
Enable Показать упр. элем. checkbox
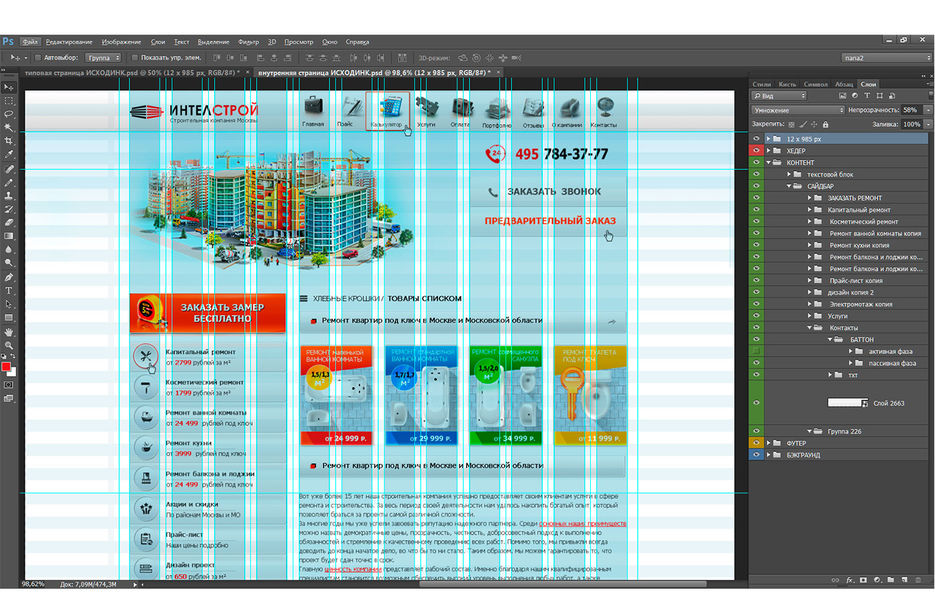point(135,58)
